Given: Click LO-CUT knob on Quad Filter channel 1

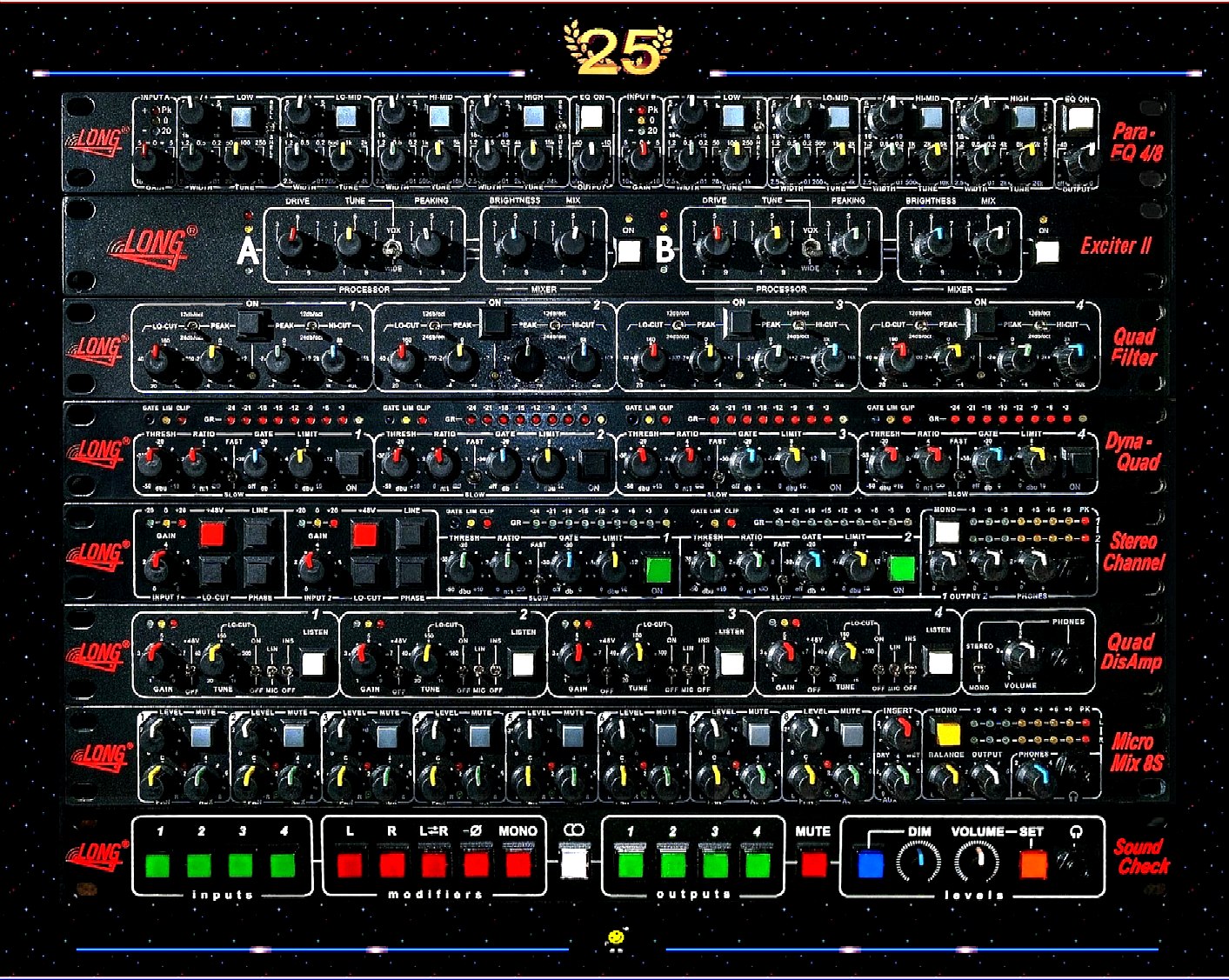Looking at the screenshot, I should point(157,361).
